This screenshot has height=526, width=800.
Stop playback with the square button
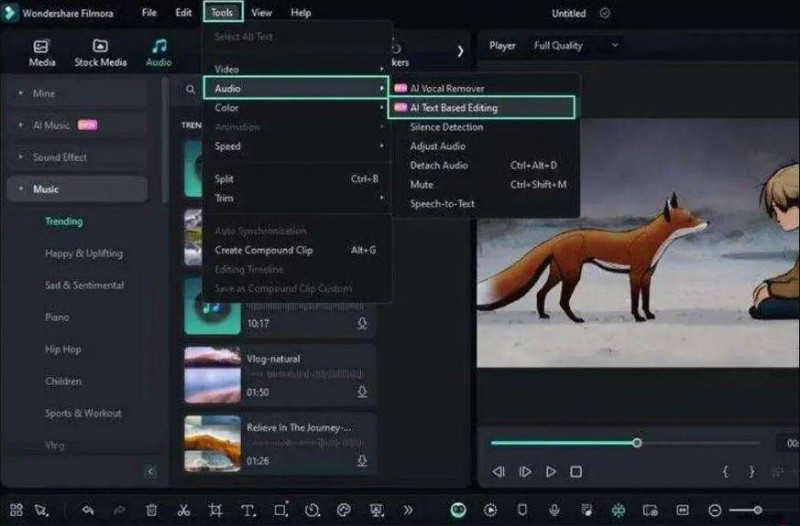pyautogui.click(x=576, y=471)
